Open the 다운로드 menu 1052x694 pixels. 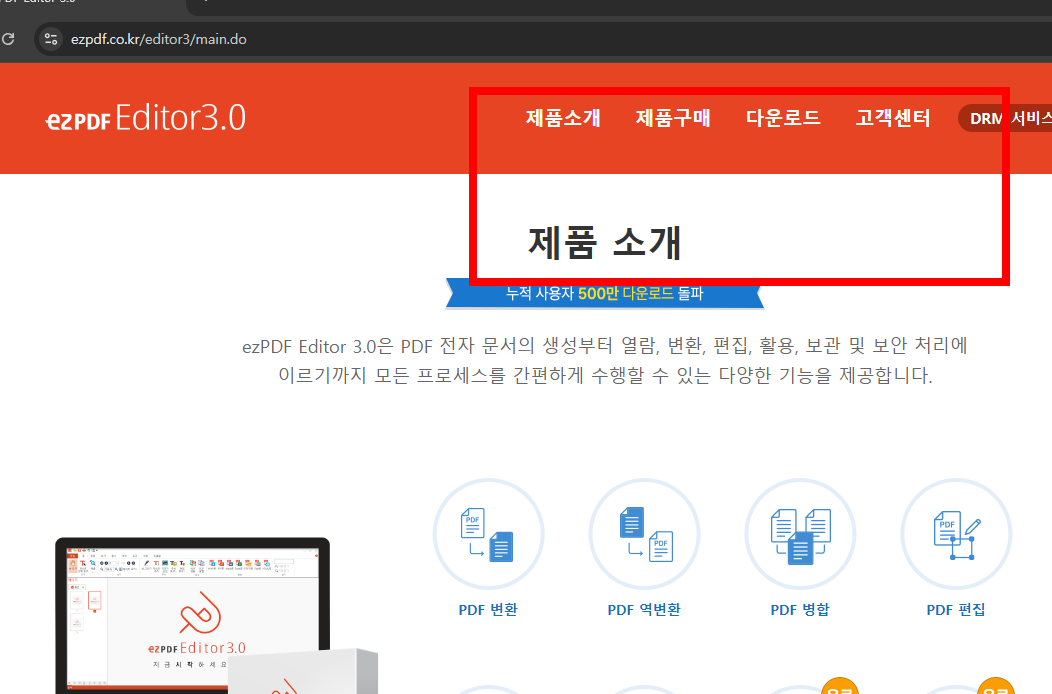[783, 118]
